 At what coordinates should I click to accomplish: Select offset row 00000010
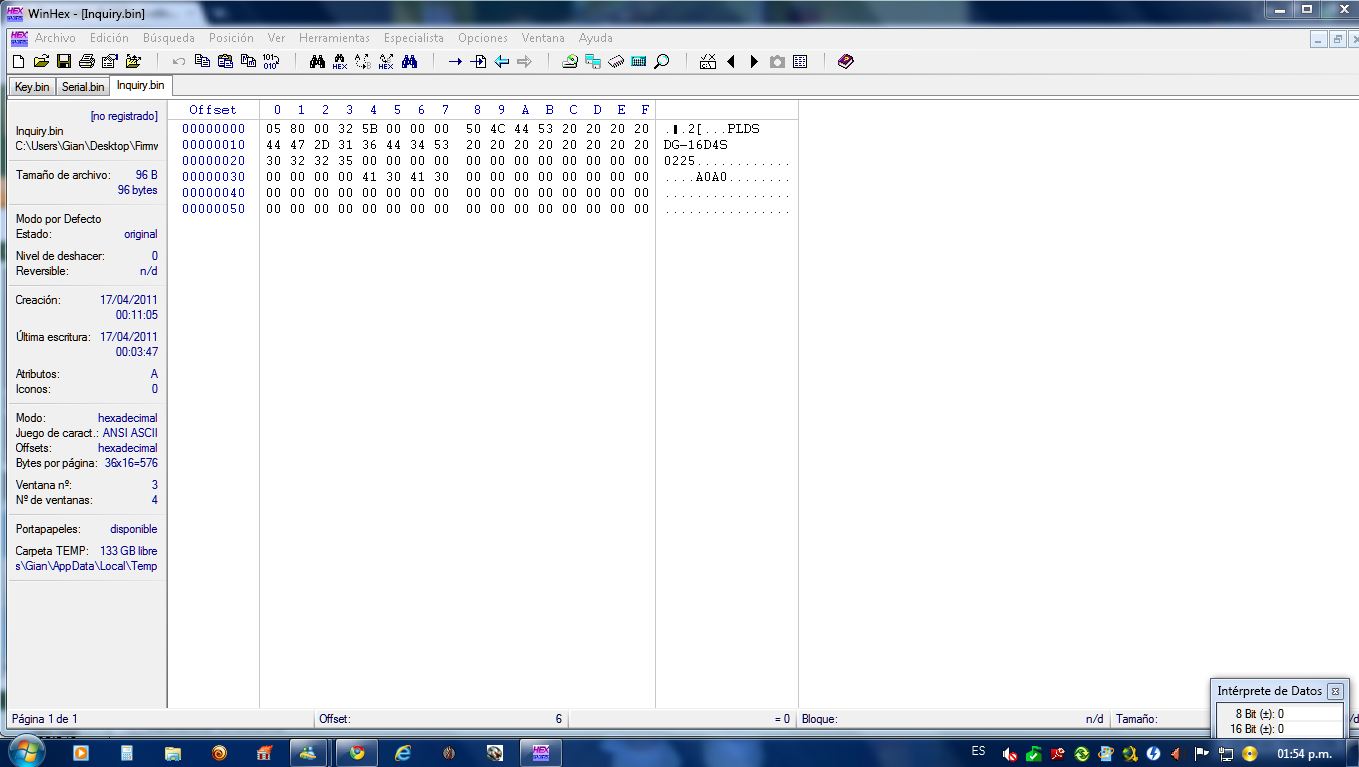coord(213,145)
